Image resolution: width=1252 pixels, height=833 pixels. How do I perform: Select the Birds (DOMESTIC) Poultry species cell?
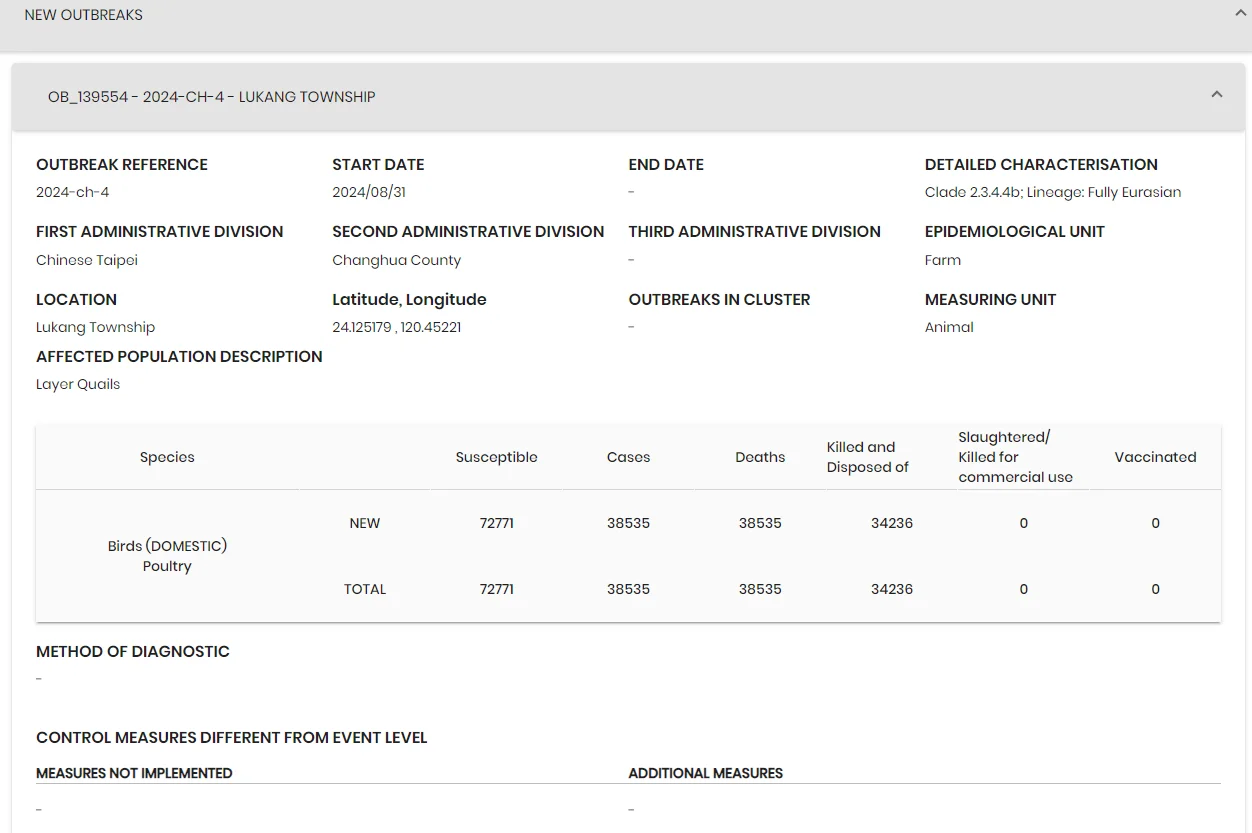(x=167, y=556)
